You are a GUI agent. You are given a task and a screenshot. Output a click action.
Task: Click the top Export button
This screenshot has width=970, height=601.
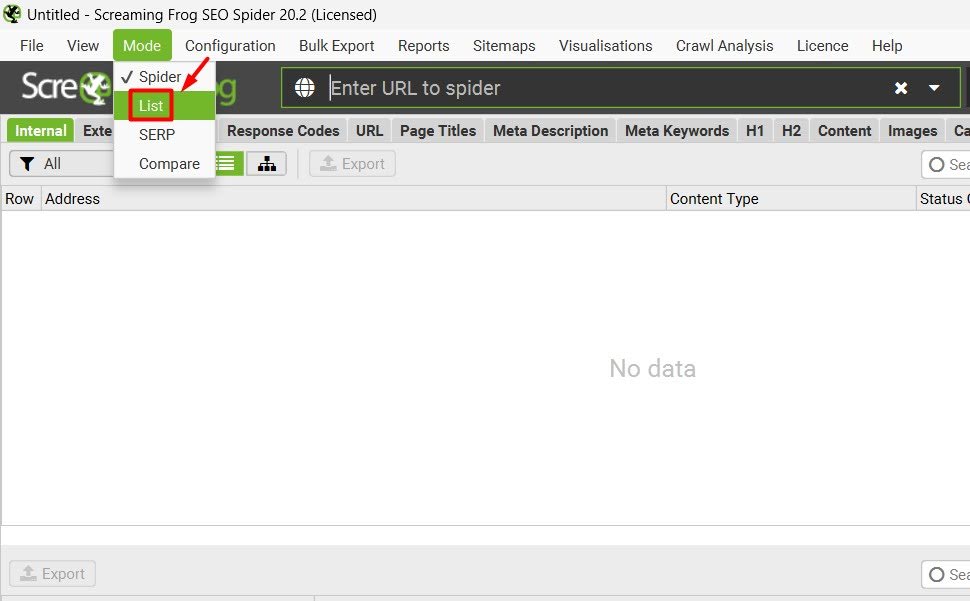[352, 164]
